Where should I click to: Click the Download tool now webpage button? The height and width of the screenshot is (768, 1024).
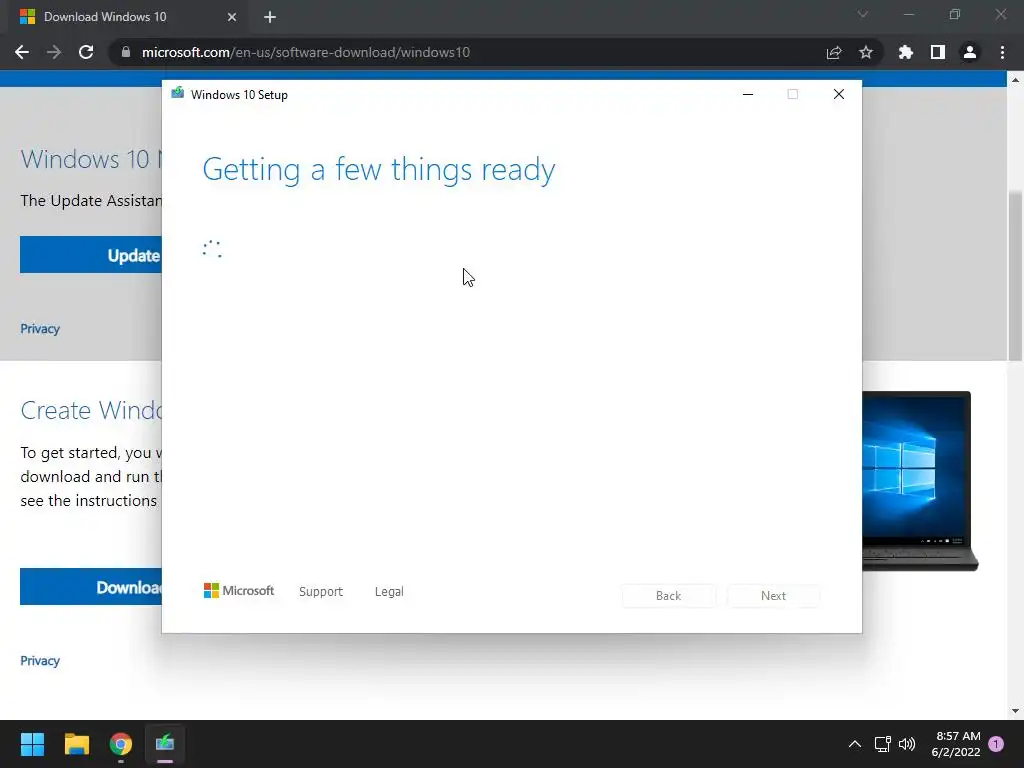(91, 586)
